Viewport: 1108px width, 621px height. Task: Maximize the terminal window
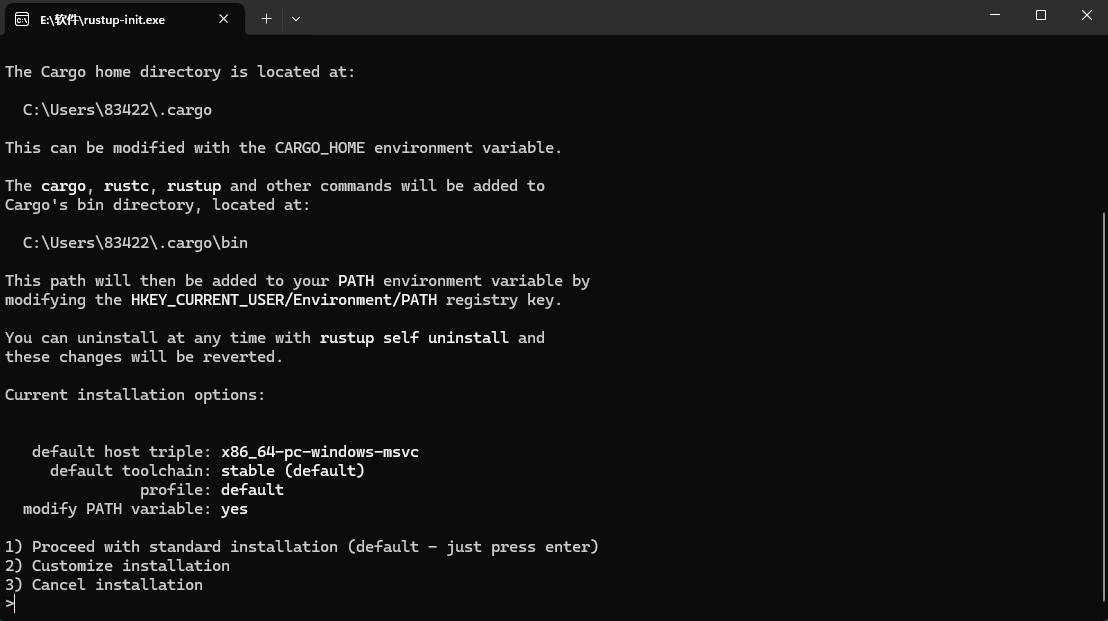pyautogui.click(x=1041, y=16)
